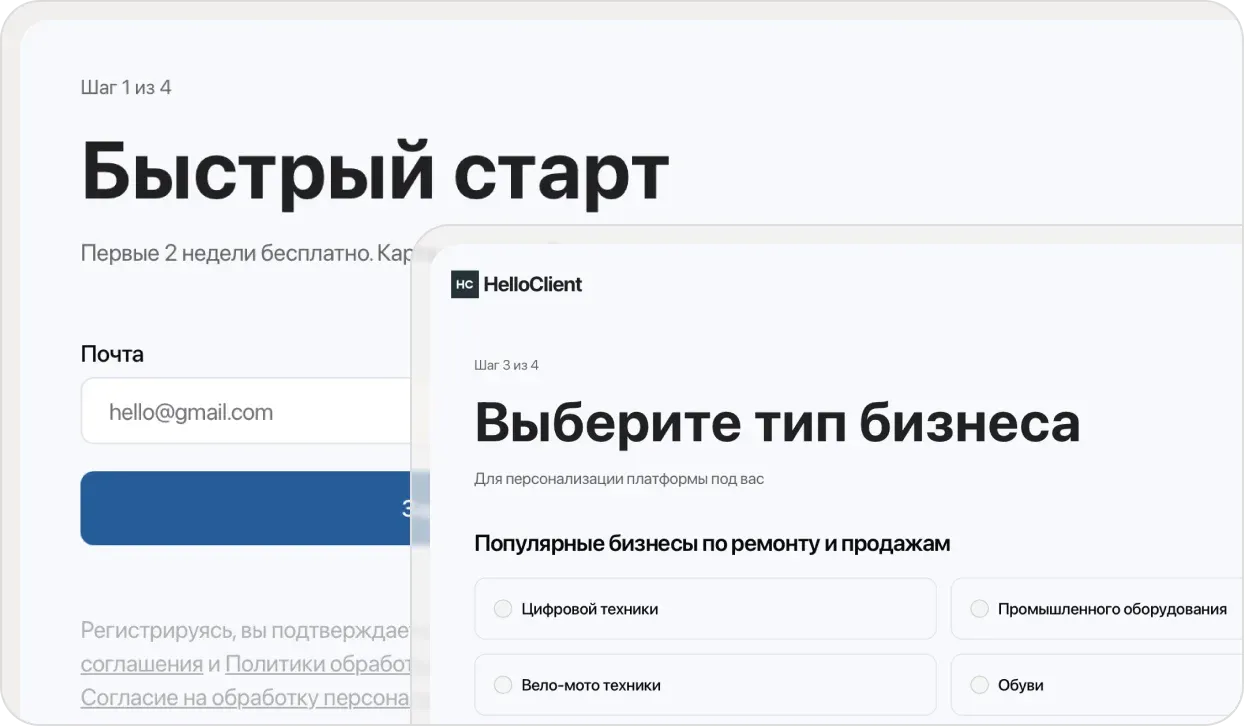The width and height of the screenshot is (1244, 726).
Task: Open the "соглашения" link
Action: pos(140,663)
